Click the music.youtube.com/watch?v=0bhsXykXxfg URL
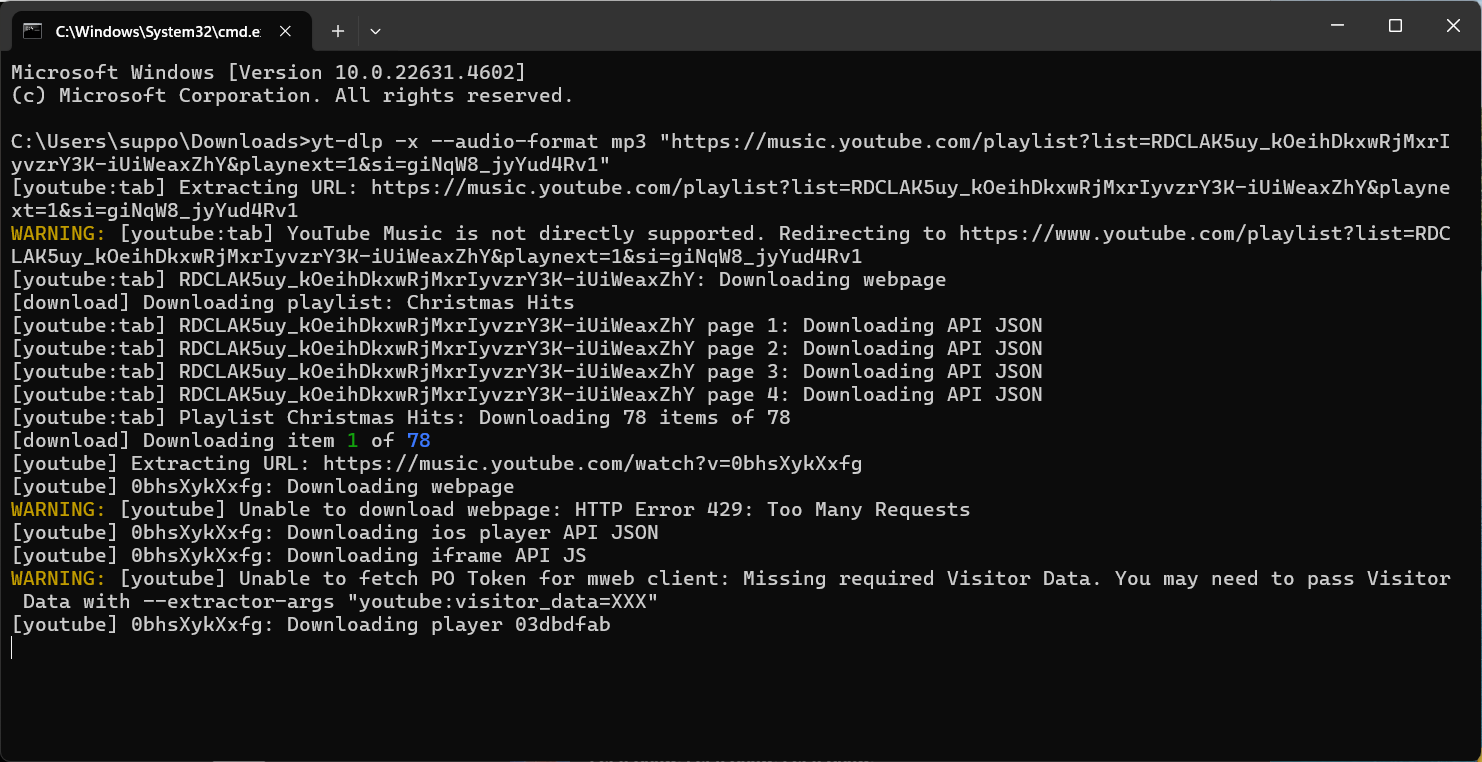Viewport: 1482px width, 762px height. [x=592, y=463]
